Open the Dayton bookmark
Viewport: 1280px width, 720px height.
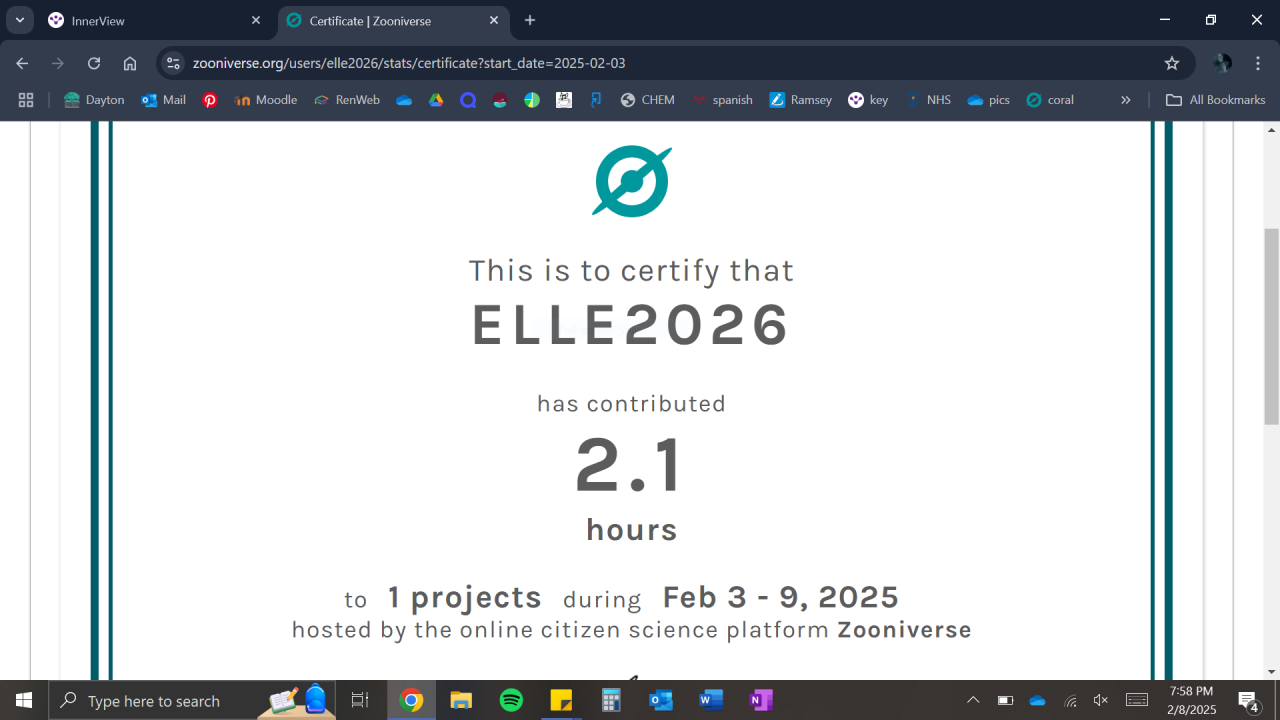94,100
